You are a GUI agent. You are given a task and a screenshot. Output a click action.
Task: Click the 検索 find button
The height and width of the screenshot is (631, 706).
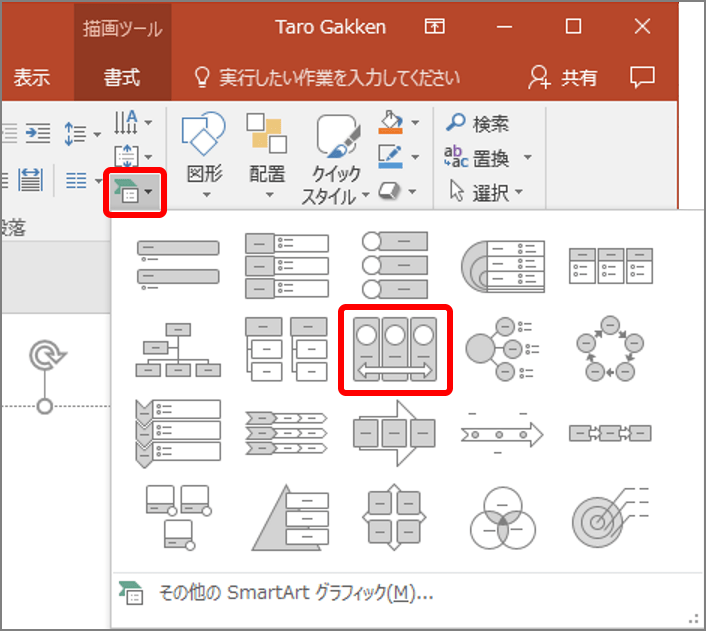(x=478, y=124)
